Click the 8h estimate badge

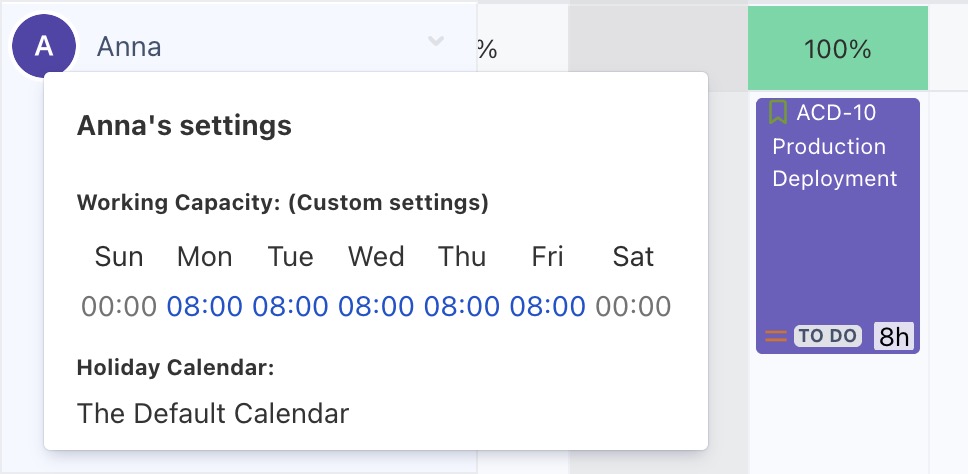[x=895, y=336]
